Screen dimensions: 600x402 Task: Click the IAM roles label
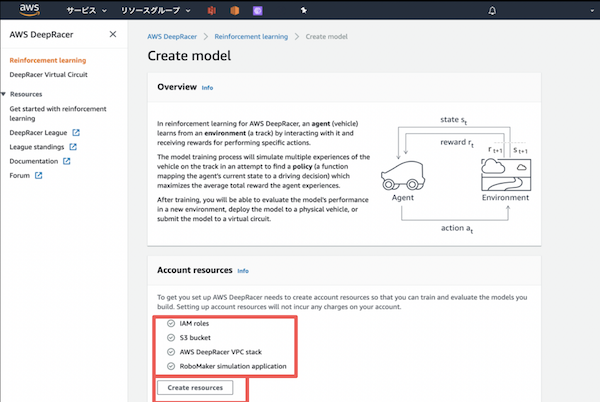pyautogui.click(x=194, y=324)
